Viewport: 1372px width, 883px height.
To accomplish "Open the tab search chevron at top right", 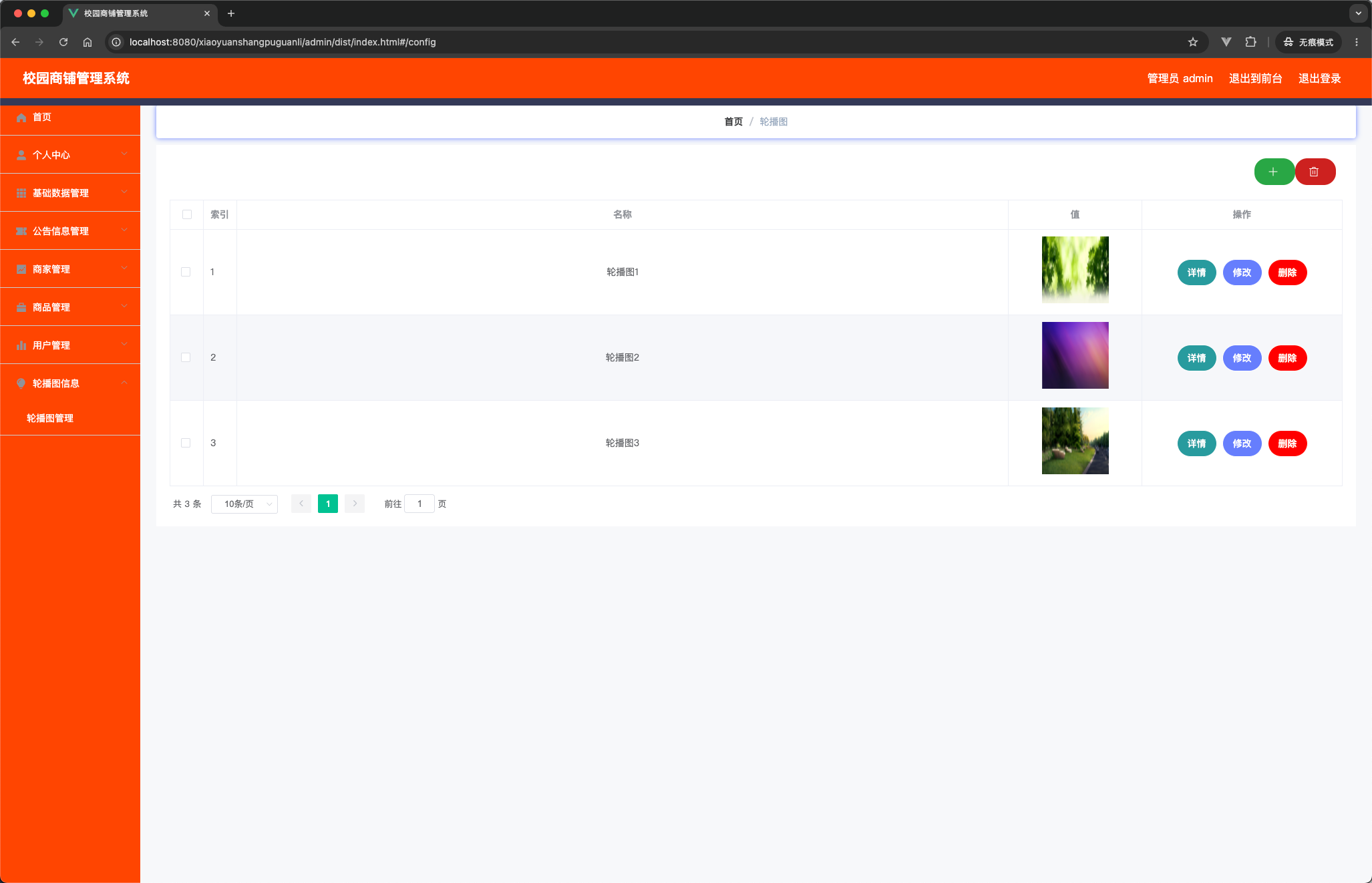I will [1358, 13].
